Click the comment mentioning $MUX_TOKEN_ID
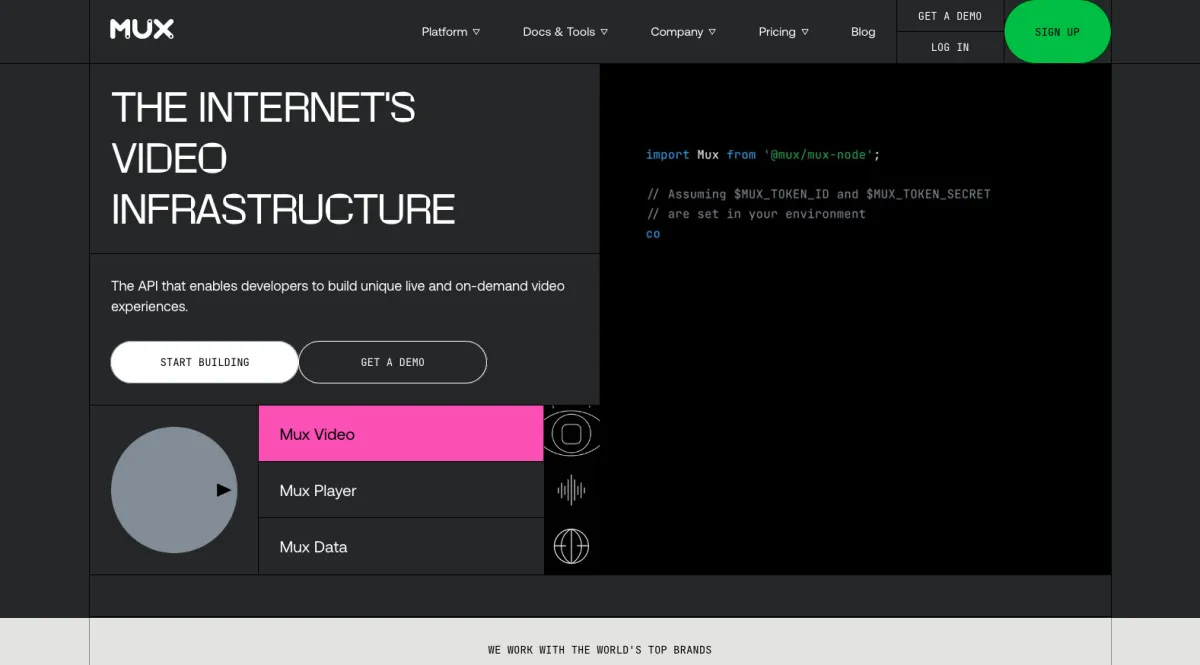The image size is (1200, 665). [818, 194]
